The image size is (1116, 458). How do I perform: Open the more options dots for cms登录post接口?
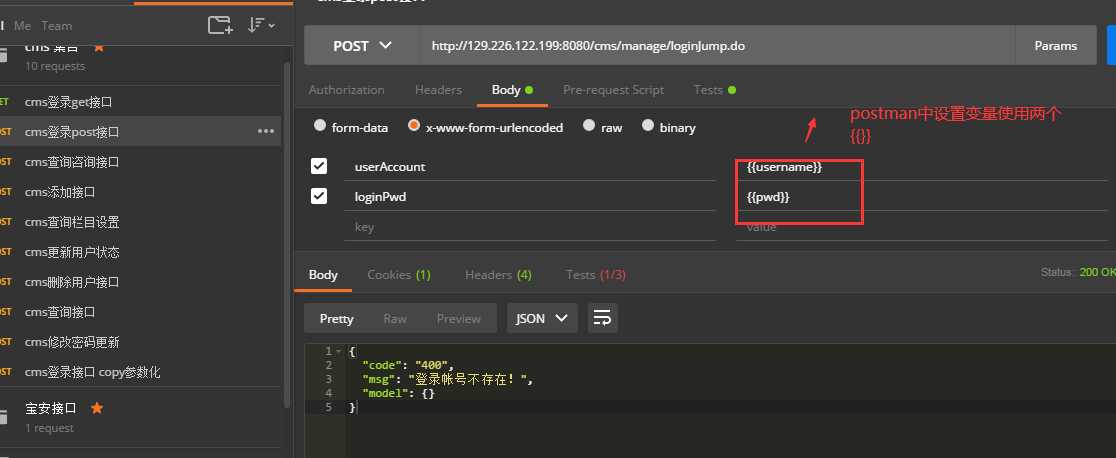[x=266, y=131]
